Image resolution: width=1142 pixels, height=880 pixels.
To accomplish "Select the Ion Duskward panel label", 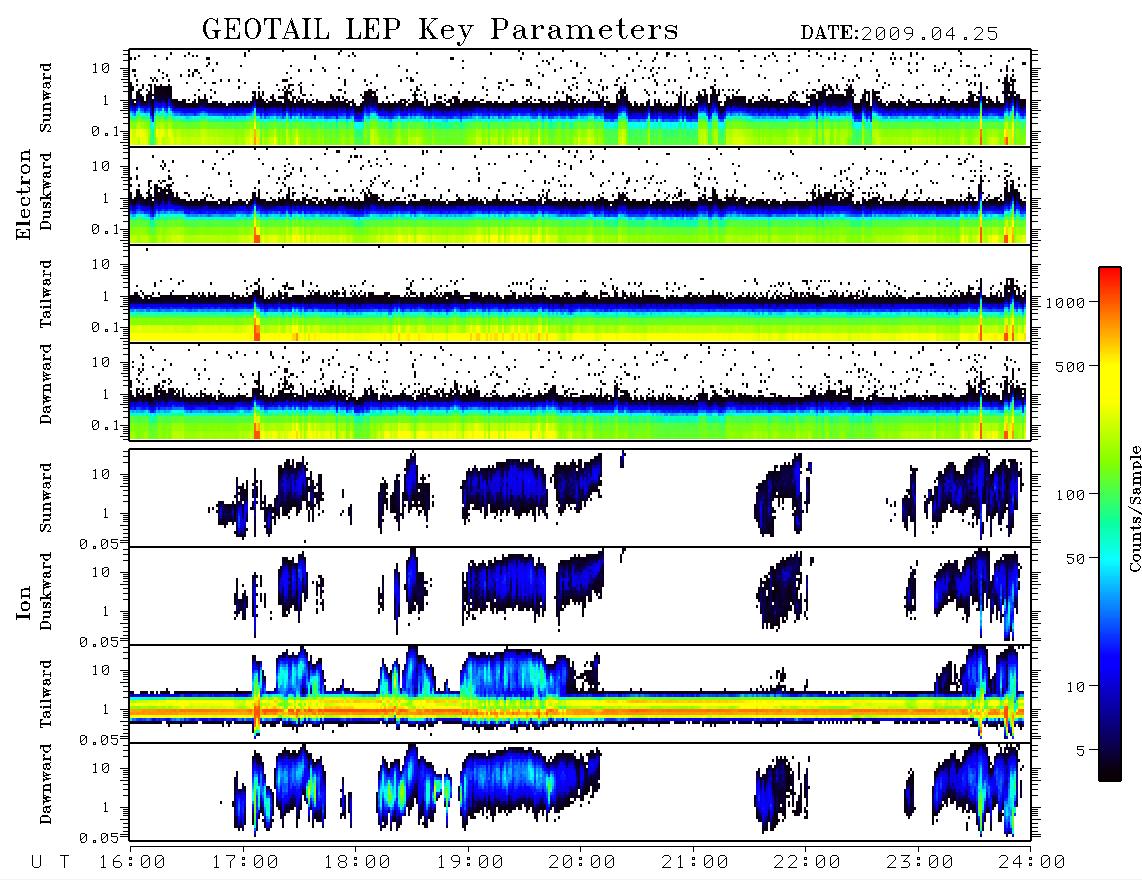I will pos(45,592).
